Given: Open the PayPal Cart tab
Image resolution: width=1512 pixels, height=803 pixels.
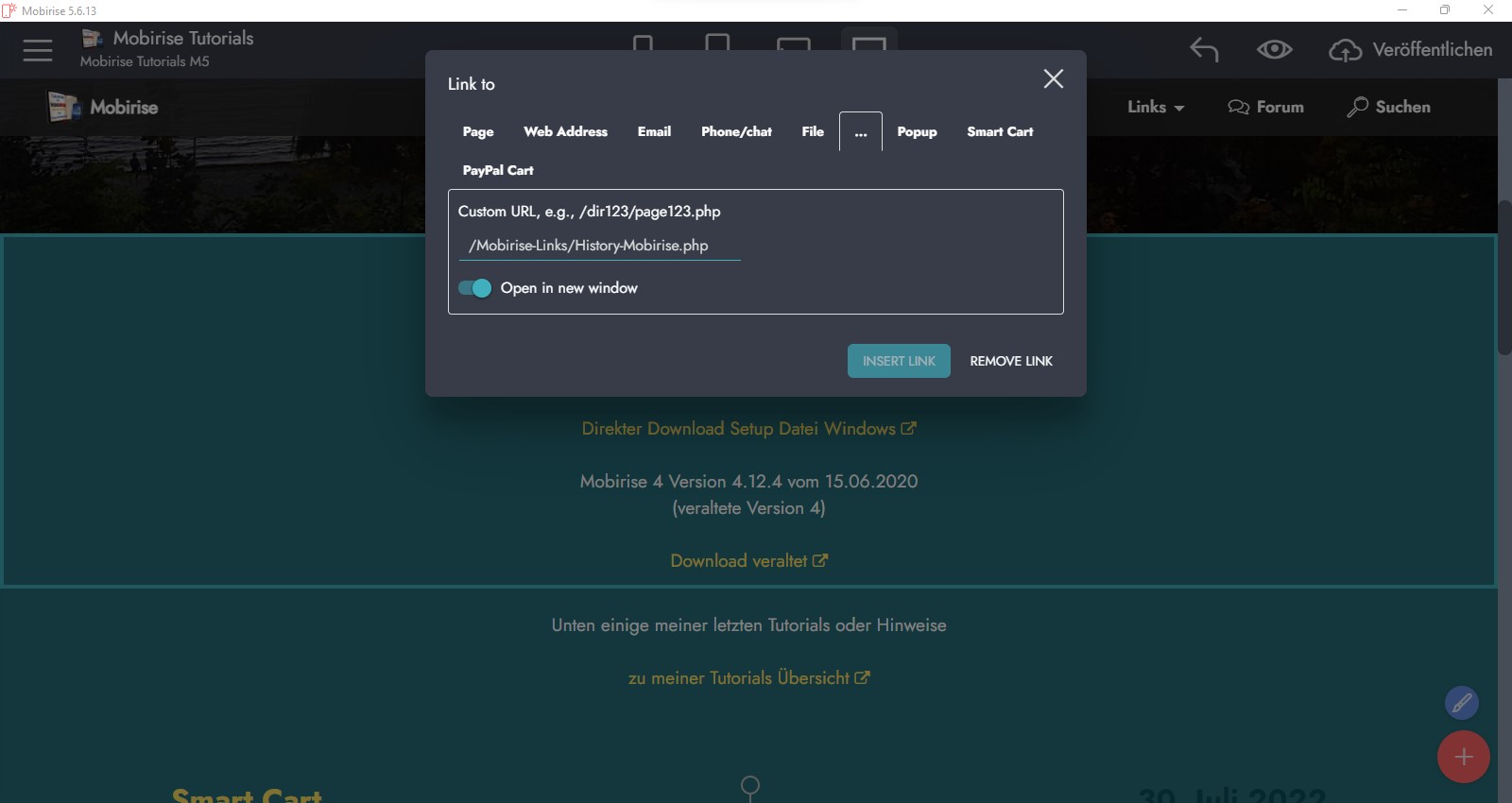Looking at the screenshot, I should 498,170.
